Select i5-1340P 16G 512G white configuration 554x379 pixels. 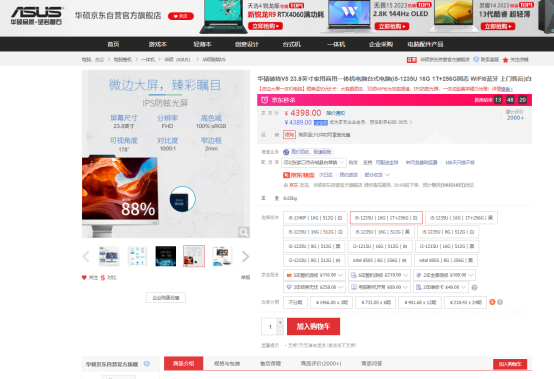coord(315,218)
